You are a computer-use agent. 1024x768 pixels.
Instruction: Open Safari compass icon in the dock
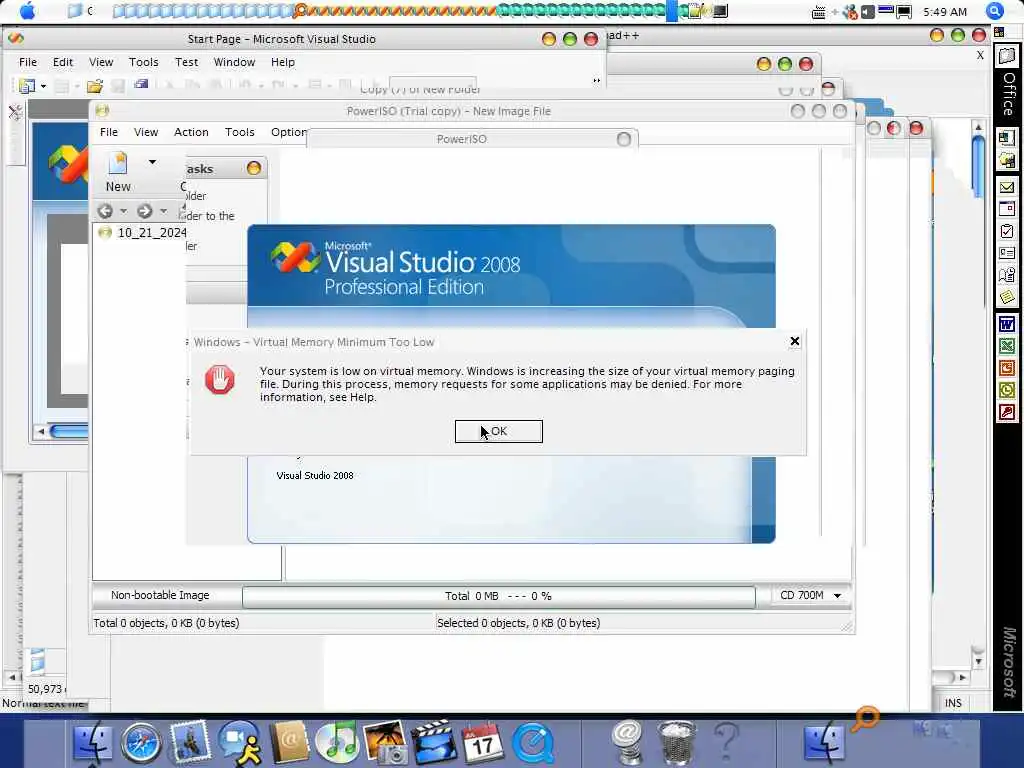click(x=140, y=743)
